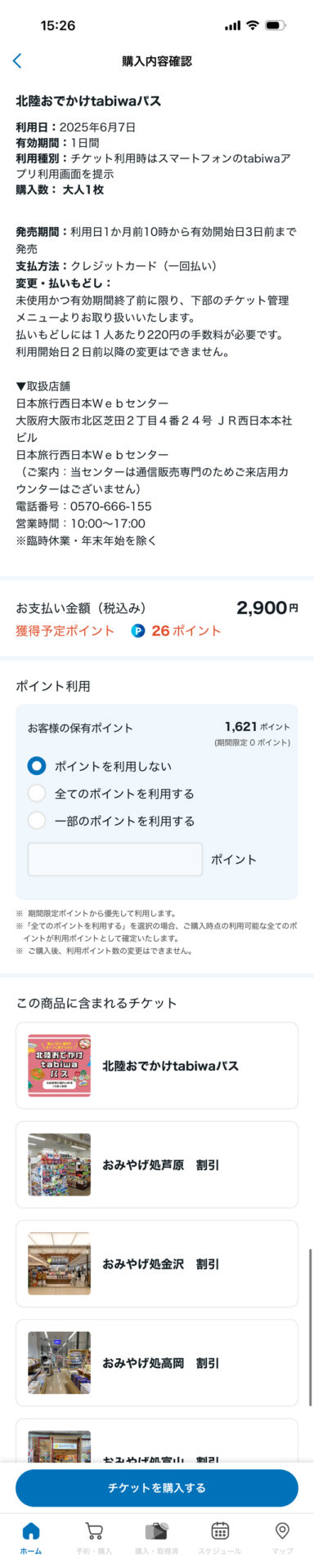Viewport: 314px width, 1568px height.
Task: Go back using the top-left chevron
Action: (x=17, y=61)
